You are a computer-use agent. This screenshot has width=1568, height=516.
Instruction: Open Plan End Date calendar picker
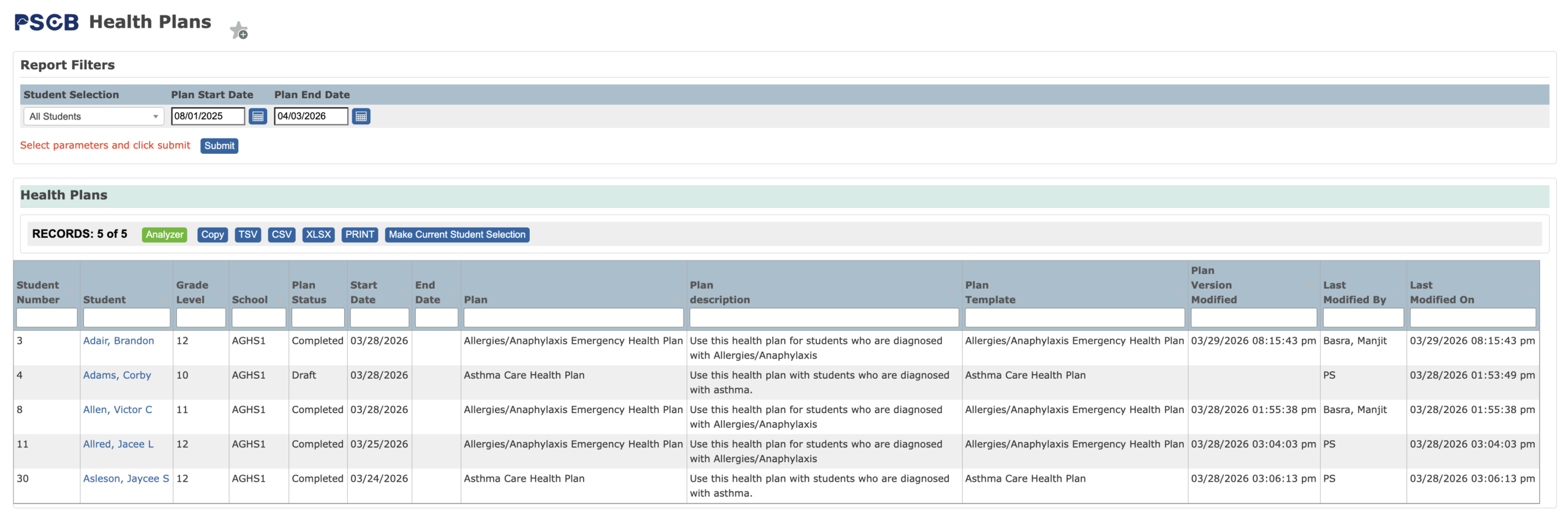click(361, 116)
